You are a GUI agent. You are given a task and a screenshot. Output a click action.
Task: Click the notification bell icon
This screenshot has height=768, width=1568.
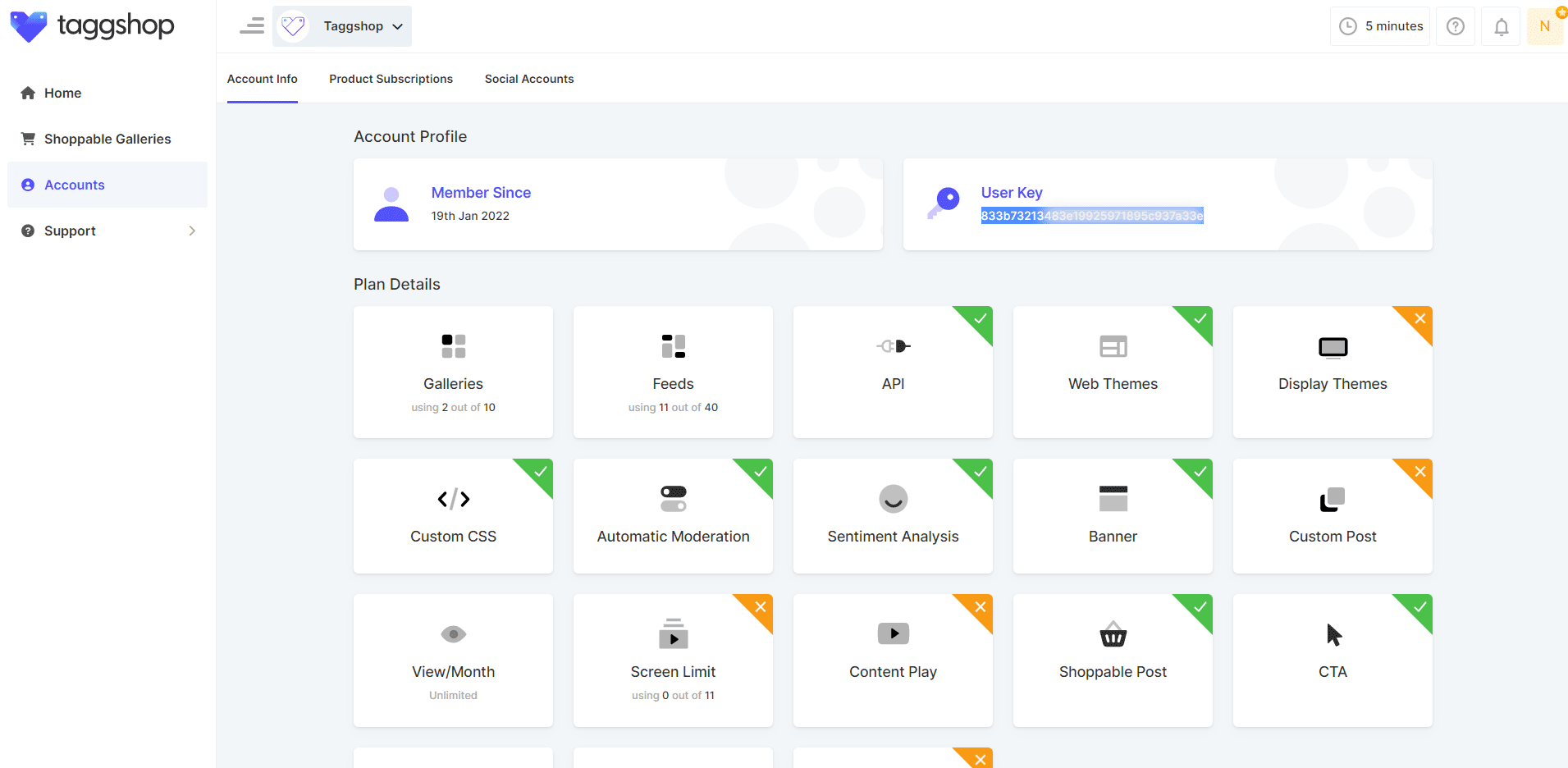coord(1501,27)
